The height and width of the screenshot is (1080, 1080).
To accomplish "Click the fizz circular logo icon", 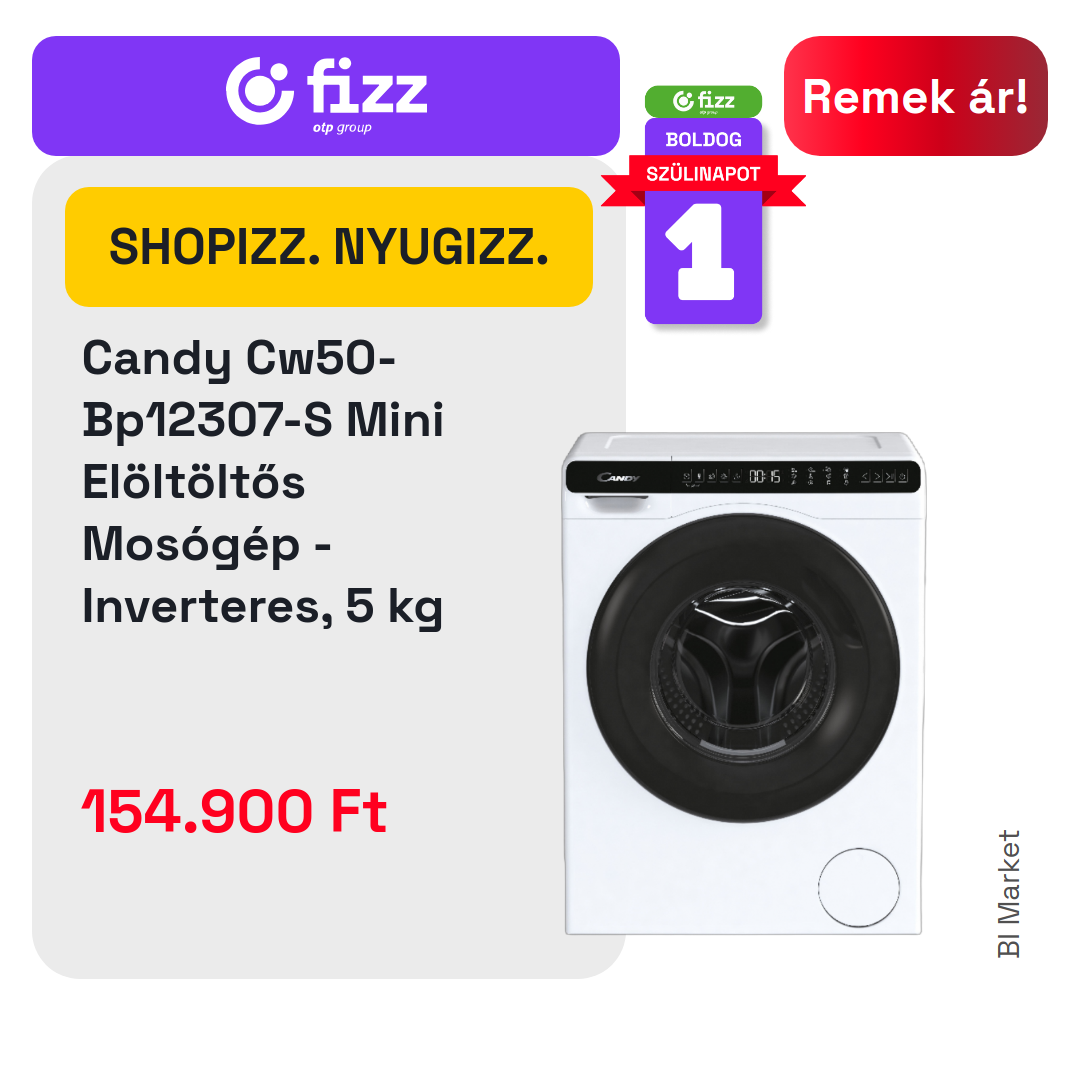I will point(260,91).
